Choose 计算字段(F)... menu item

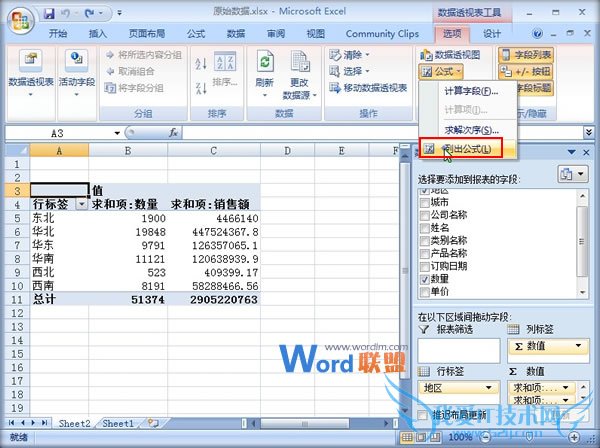click(471, 91)
